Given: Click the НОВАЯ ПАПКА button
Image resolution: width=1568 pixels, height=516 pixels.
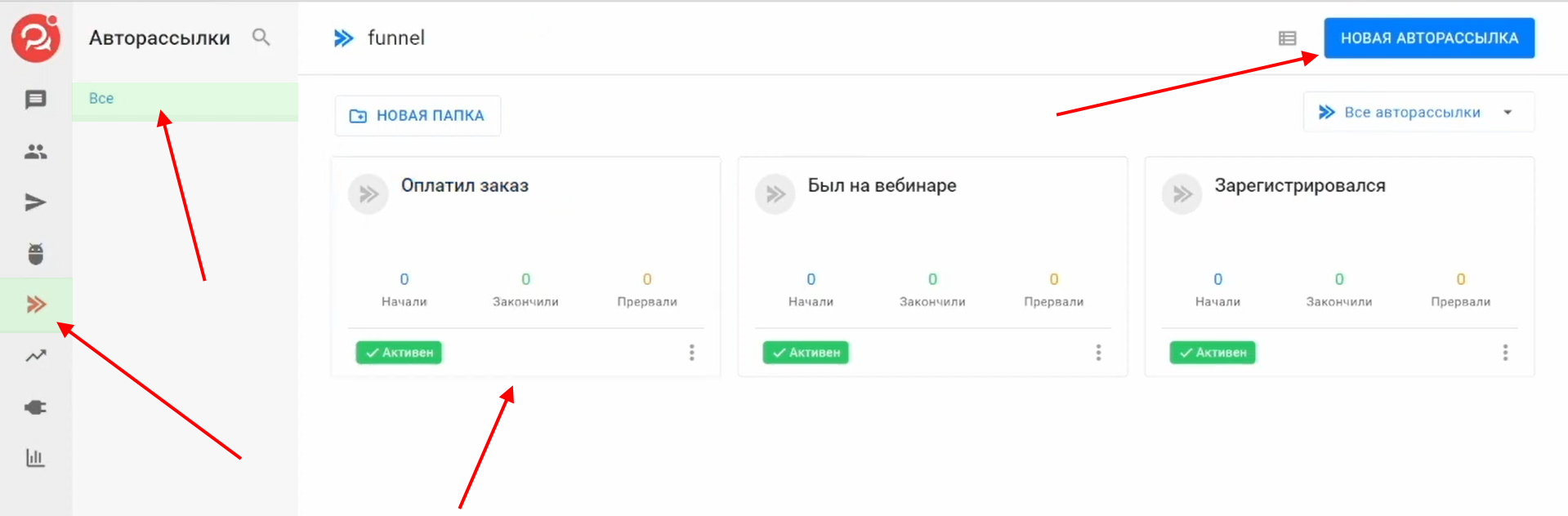Looking at the screenshot, I should click(x=418, y=116).
